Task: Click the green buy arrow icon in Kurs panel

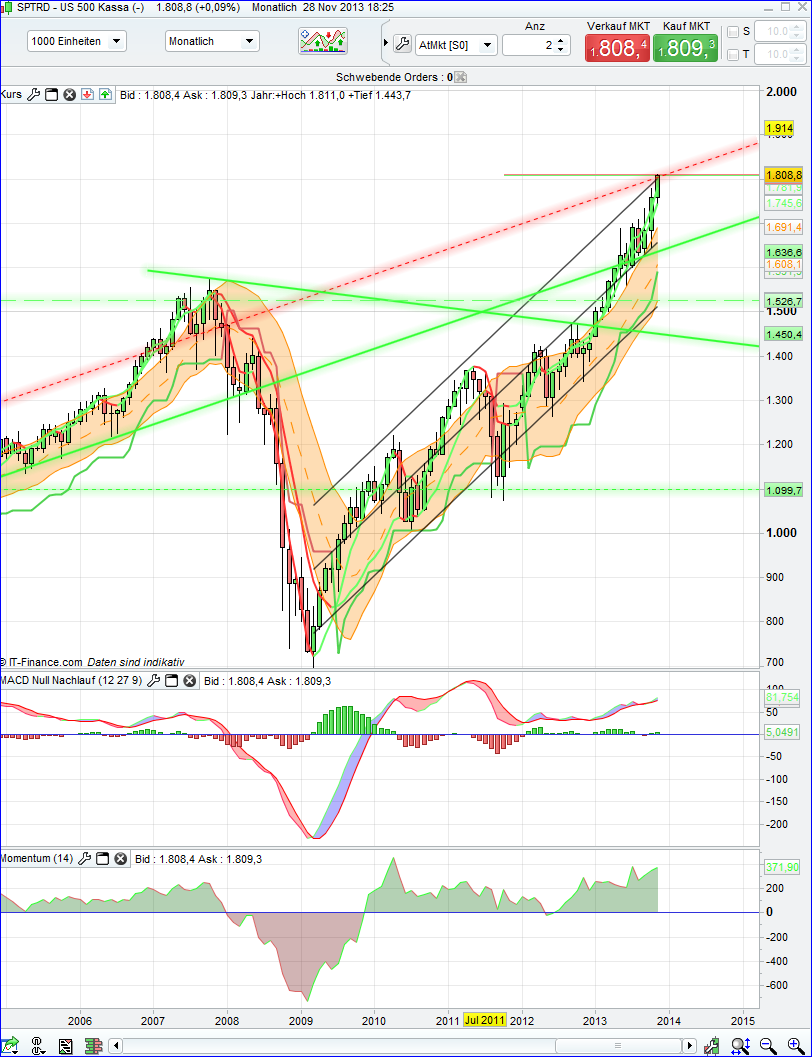Action: pos(105,94)
